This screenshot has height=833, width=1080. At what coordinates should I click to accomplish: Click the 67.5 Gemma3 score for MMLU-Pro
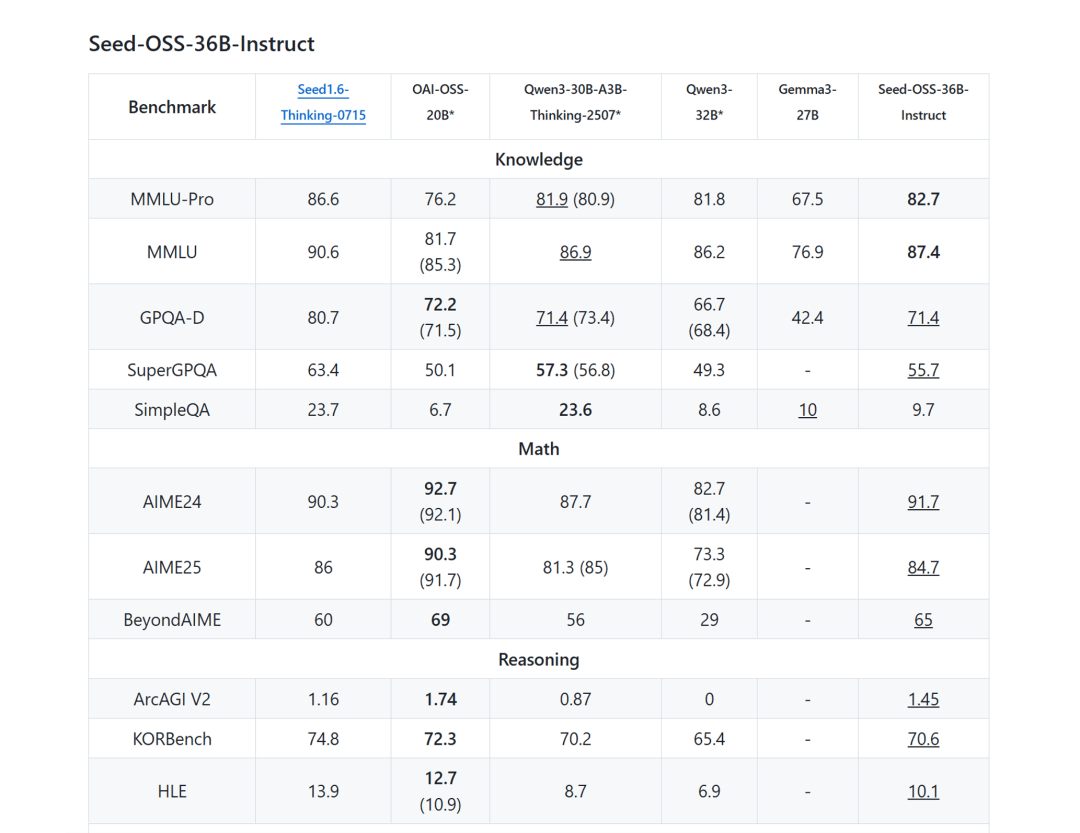click(807, 199)
